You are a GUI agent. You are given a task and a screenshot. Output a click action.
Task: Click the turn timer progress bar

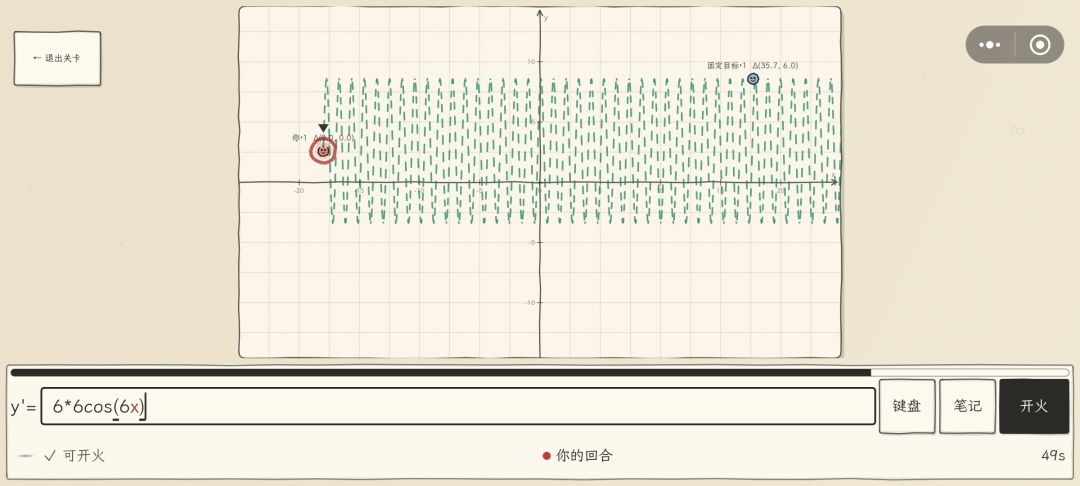pyautogui.click(x=540, y=372)
